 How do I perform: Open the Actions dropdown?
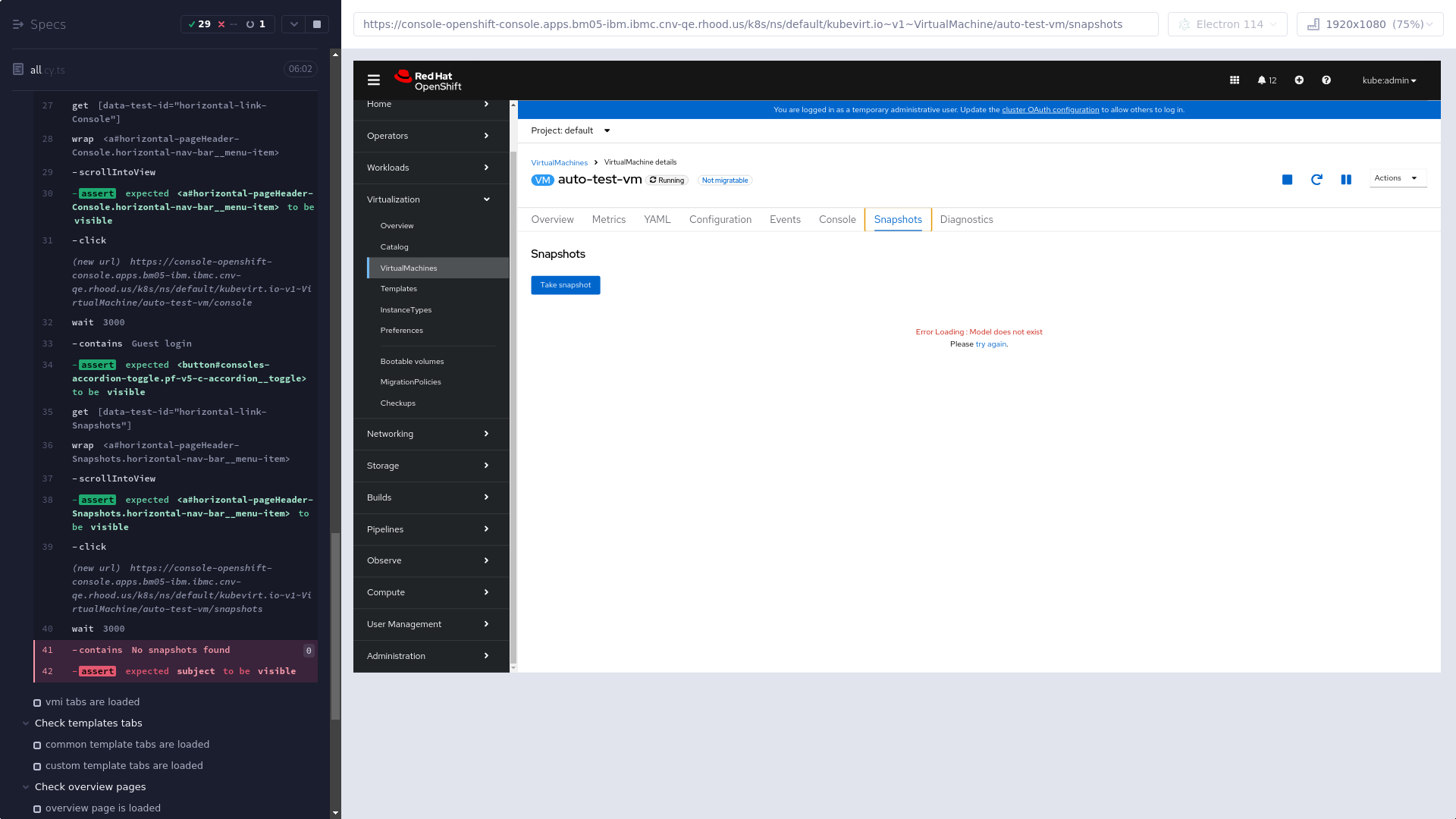pos(1397,178)
